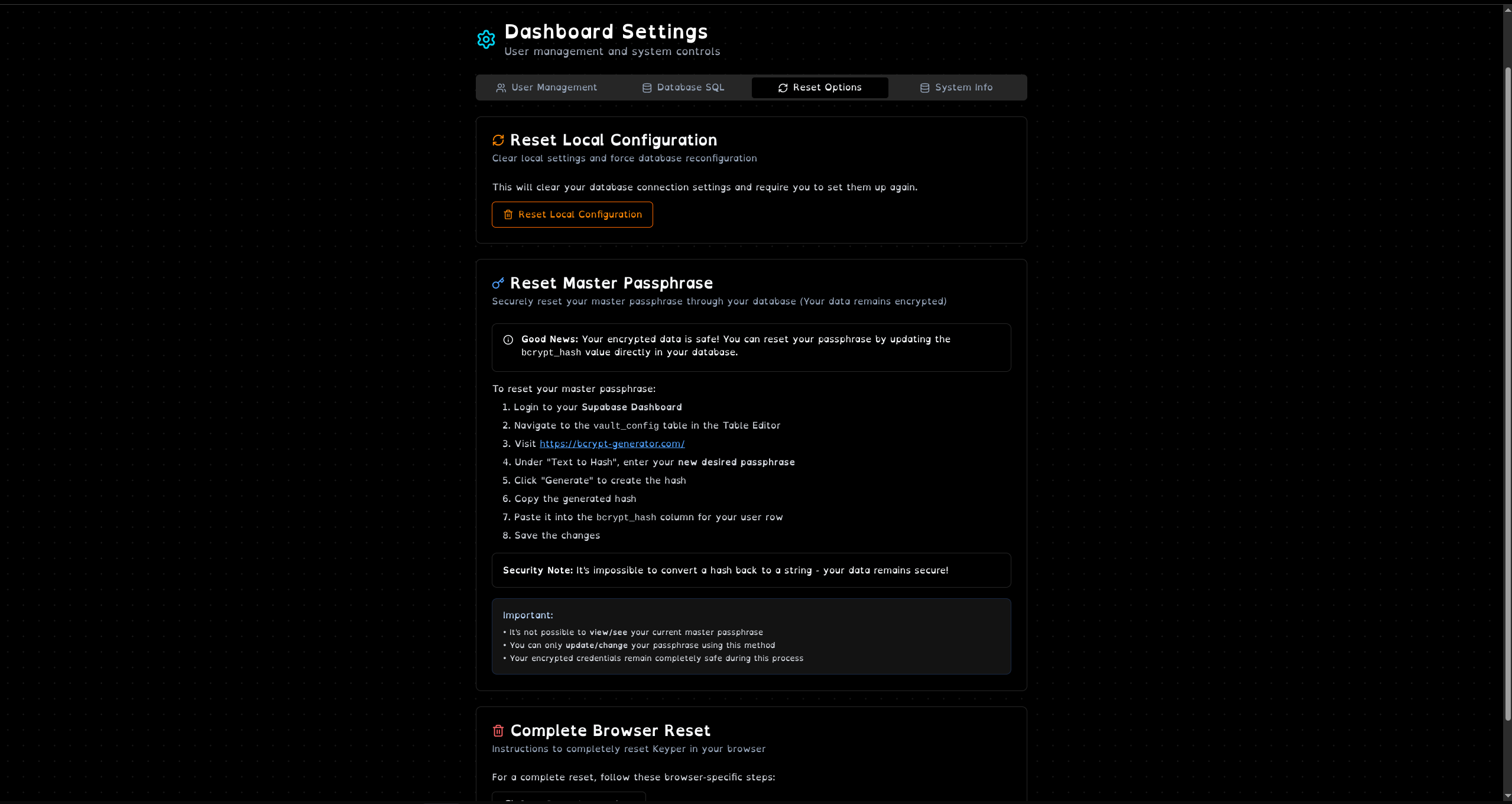
Task: Click 'Your encrypted credentials remain completely safe' bullet
Action: [653, 658]
